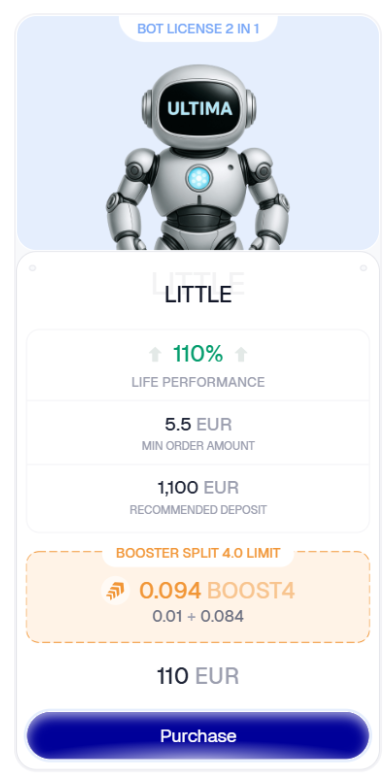Click the Purchase button
The image size is (391, 775).
pyautogui.click(x=198, y=735)
